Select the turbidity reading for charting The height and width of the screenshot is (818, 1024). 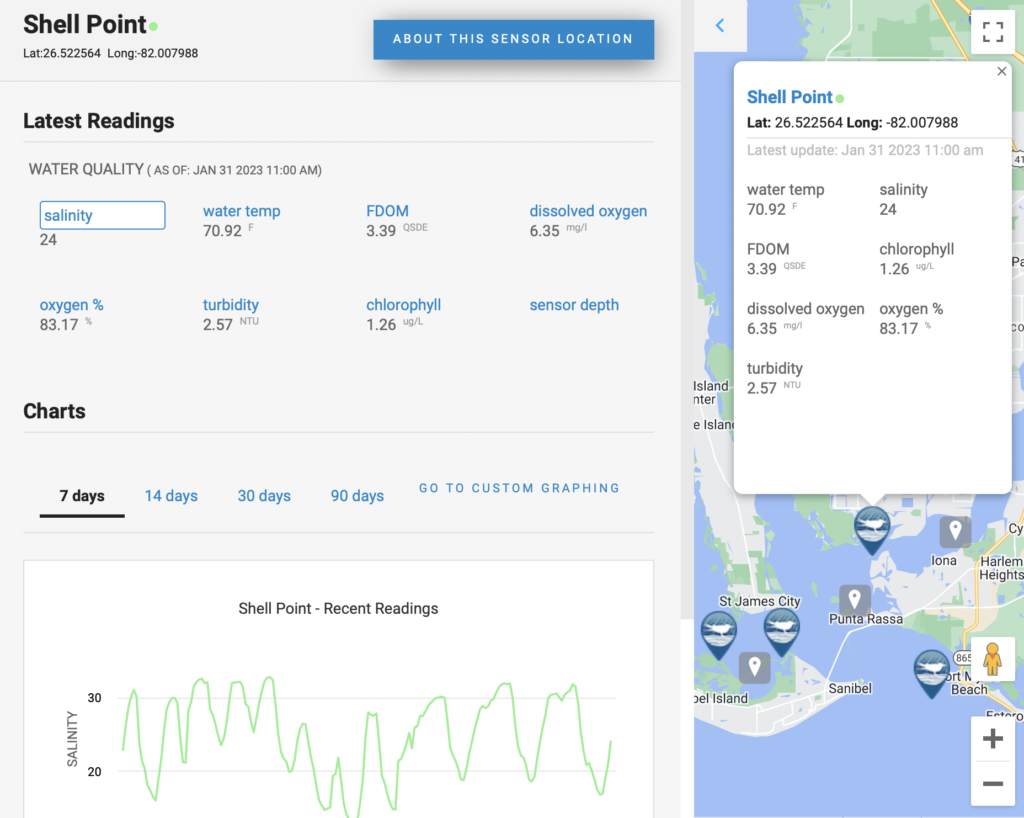[230, 305]
